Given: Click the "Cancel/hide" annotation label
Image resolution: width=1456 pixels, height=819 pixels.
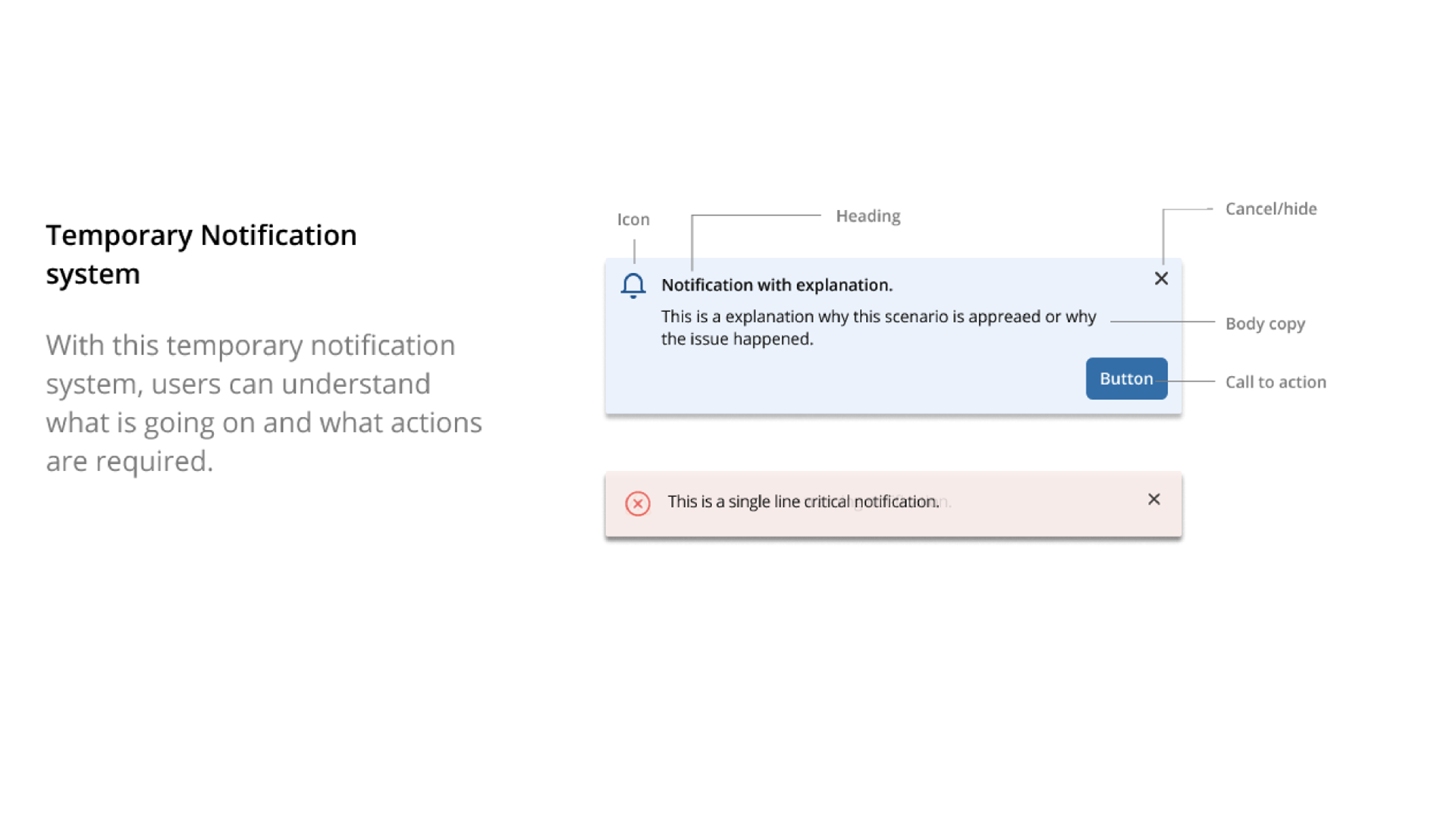Looking at the screenshot, I should pyautogui.click(x=1271, y=209).
